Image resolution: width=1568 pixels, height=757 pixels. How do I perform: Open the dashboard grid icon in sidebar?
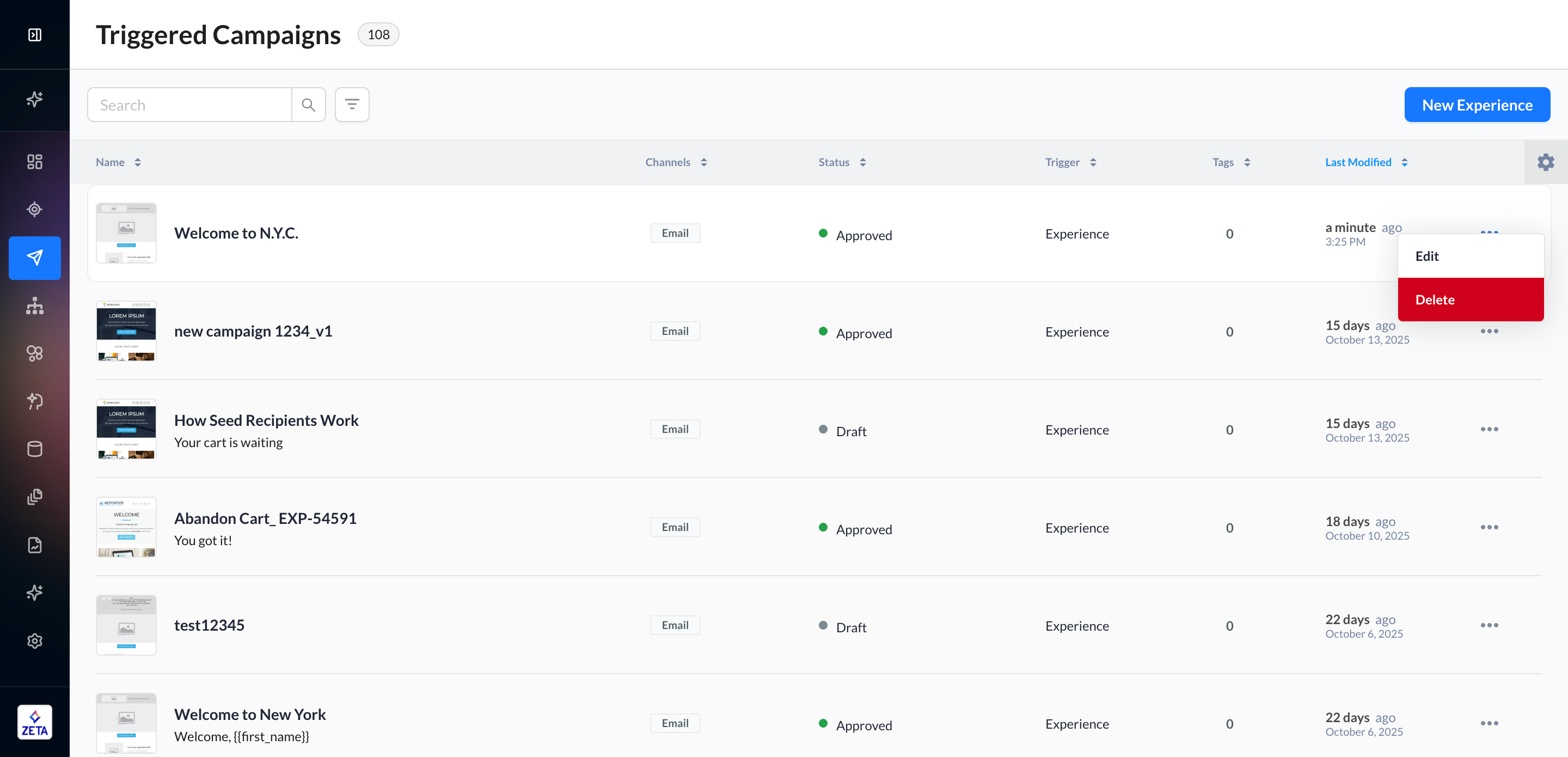[x=35, y=161]
